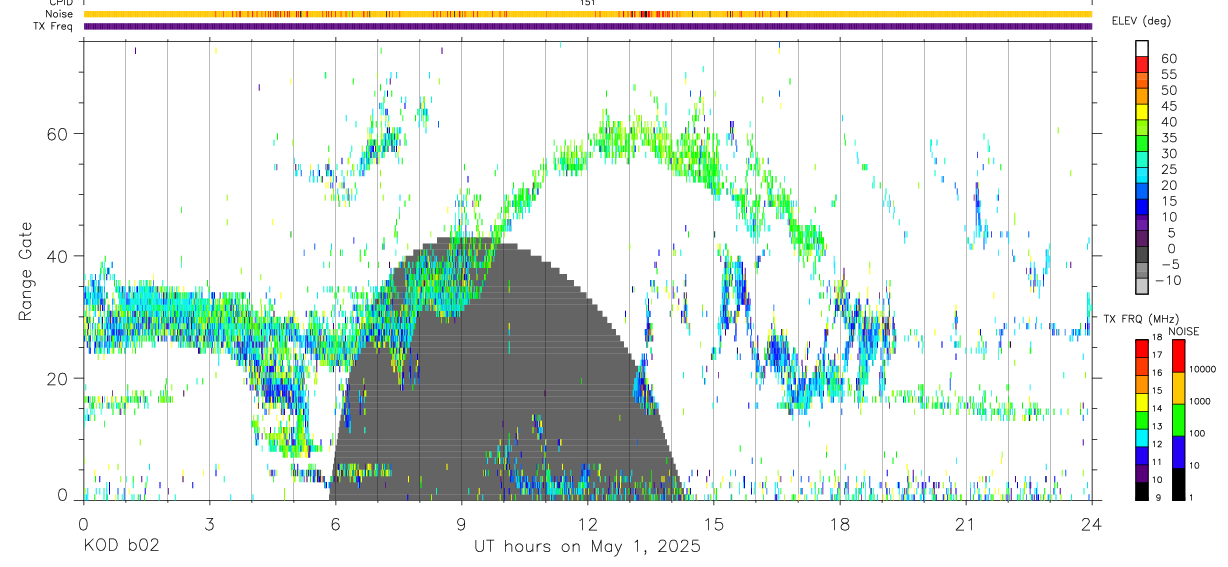Click the "21" tick on the UT hours axis
Image resolution: width=1228 pixels, height=567 pixels.
[965, 524]
